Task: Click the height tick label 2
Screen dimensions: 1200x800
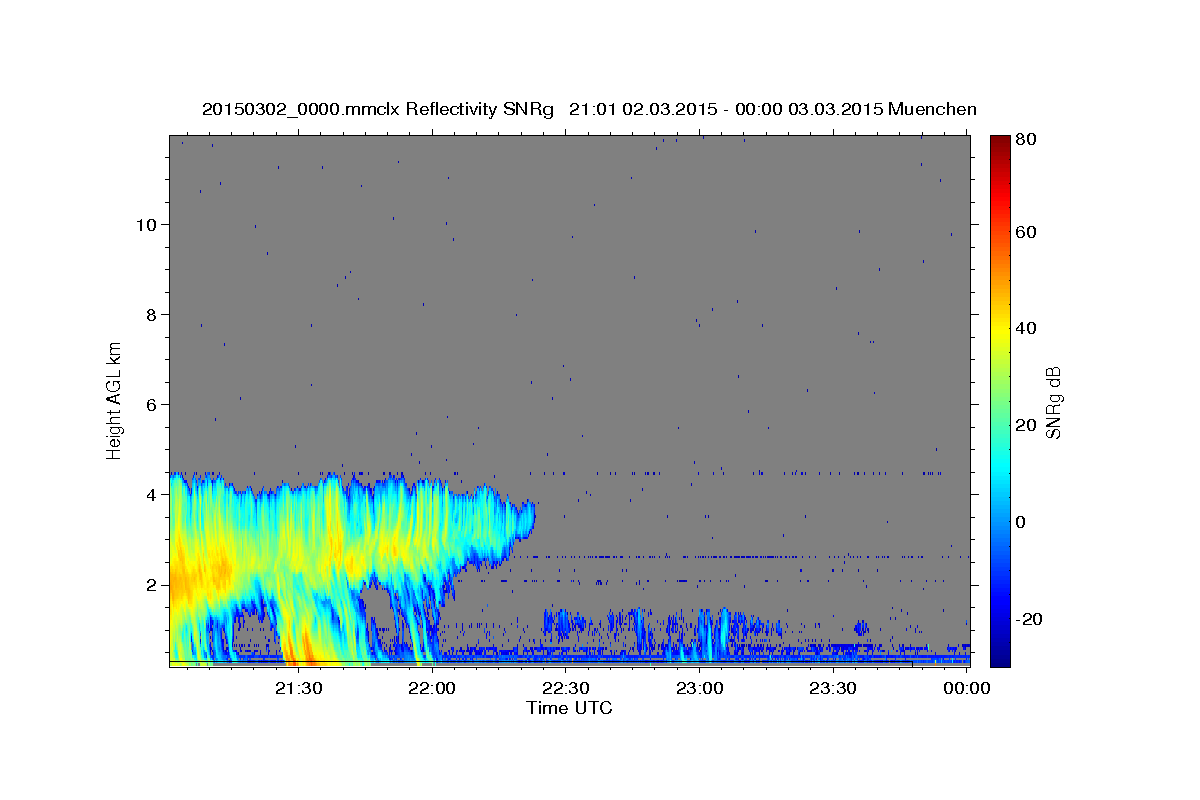Action: pos(150,585)
